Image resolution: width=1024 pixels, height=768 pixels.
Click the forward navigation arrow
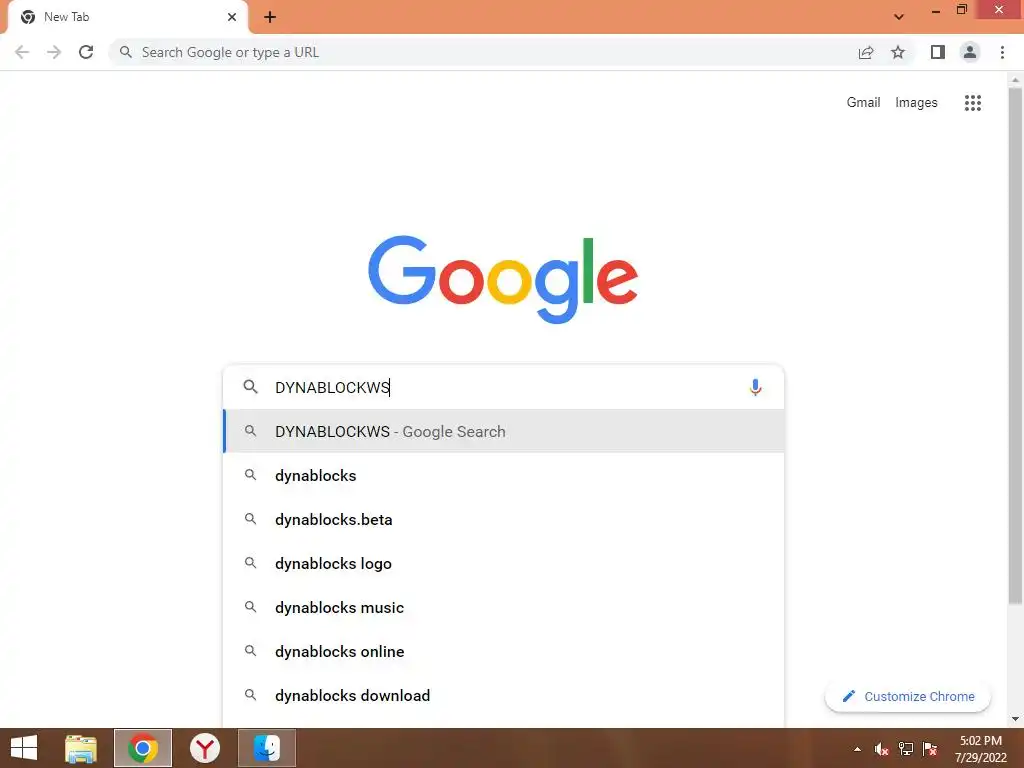pos(54,52)
